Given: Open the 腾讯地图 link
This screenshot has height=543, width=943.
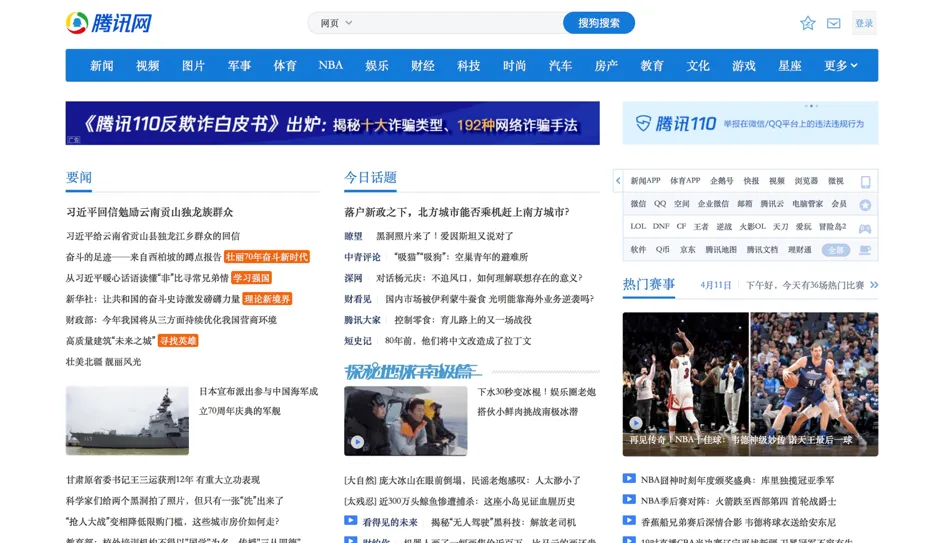Looking at the screenshot, I should (721, 250).
